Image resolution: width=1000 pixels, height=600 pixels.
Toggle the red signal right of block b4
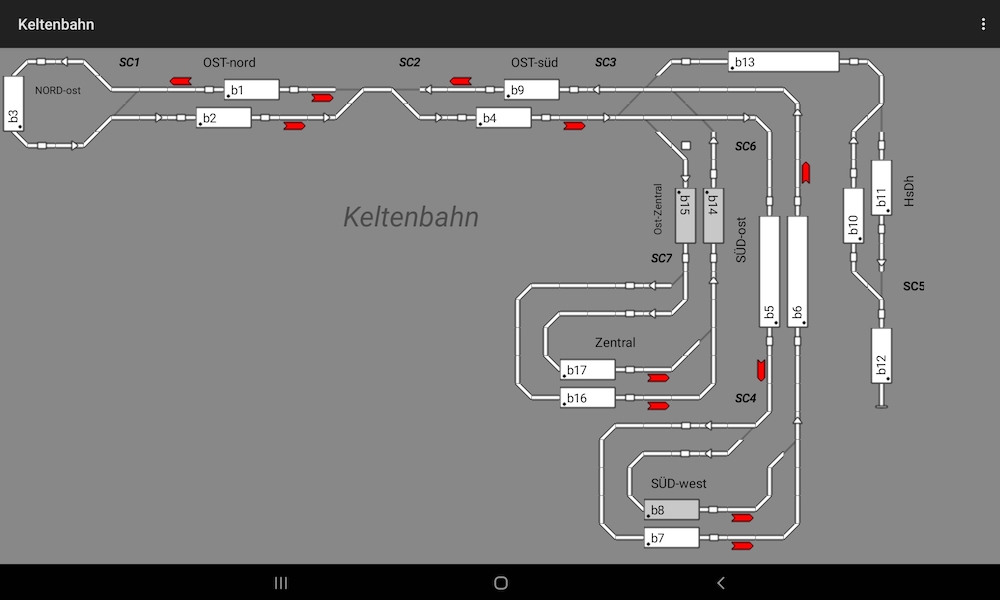pos(574,126)
